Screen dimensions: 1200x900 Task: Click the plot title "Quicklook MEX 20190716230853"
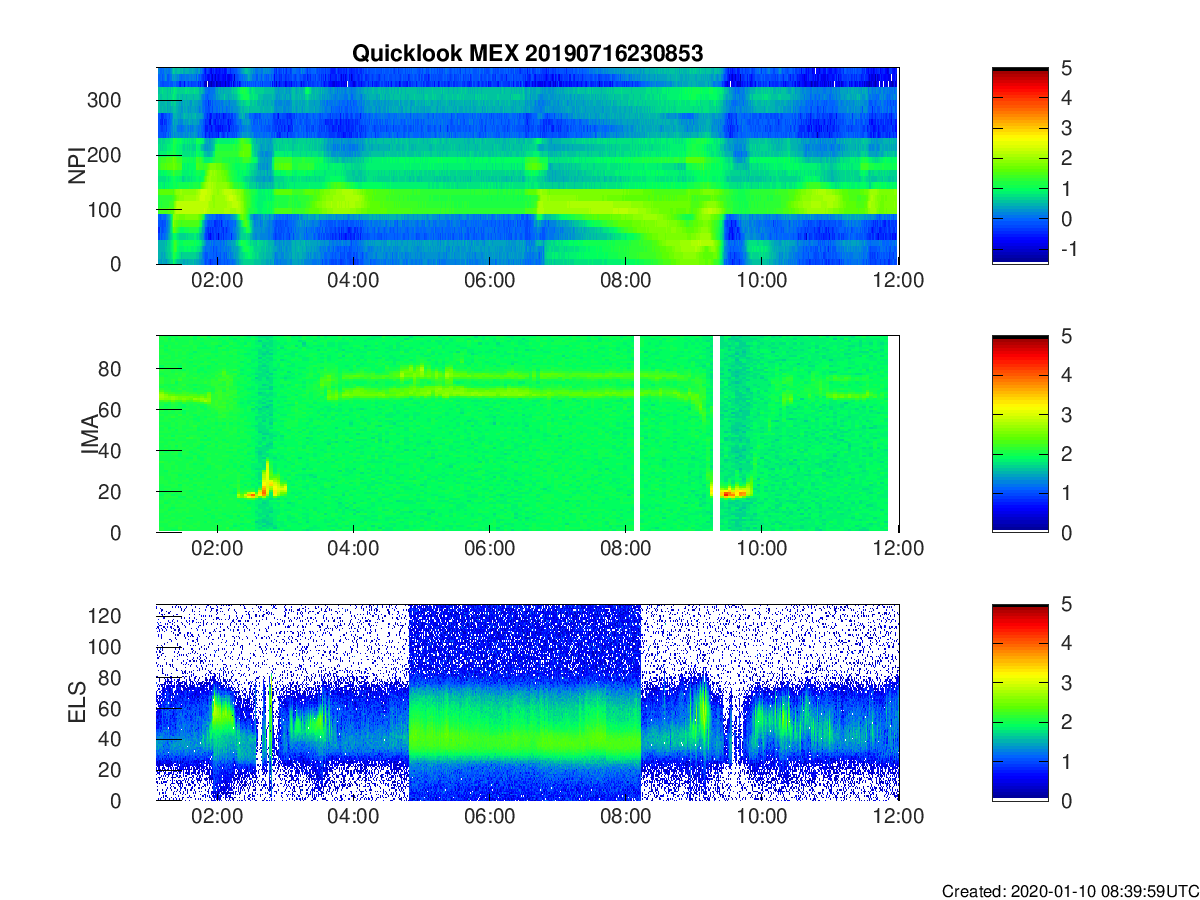527,54
